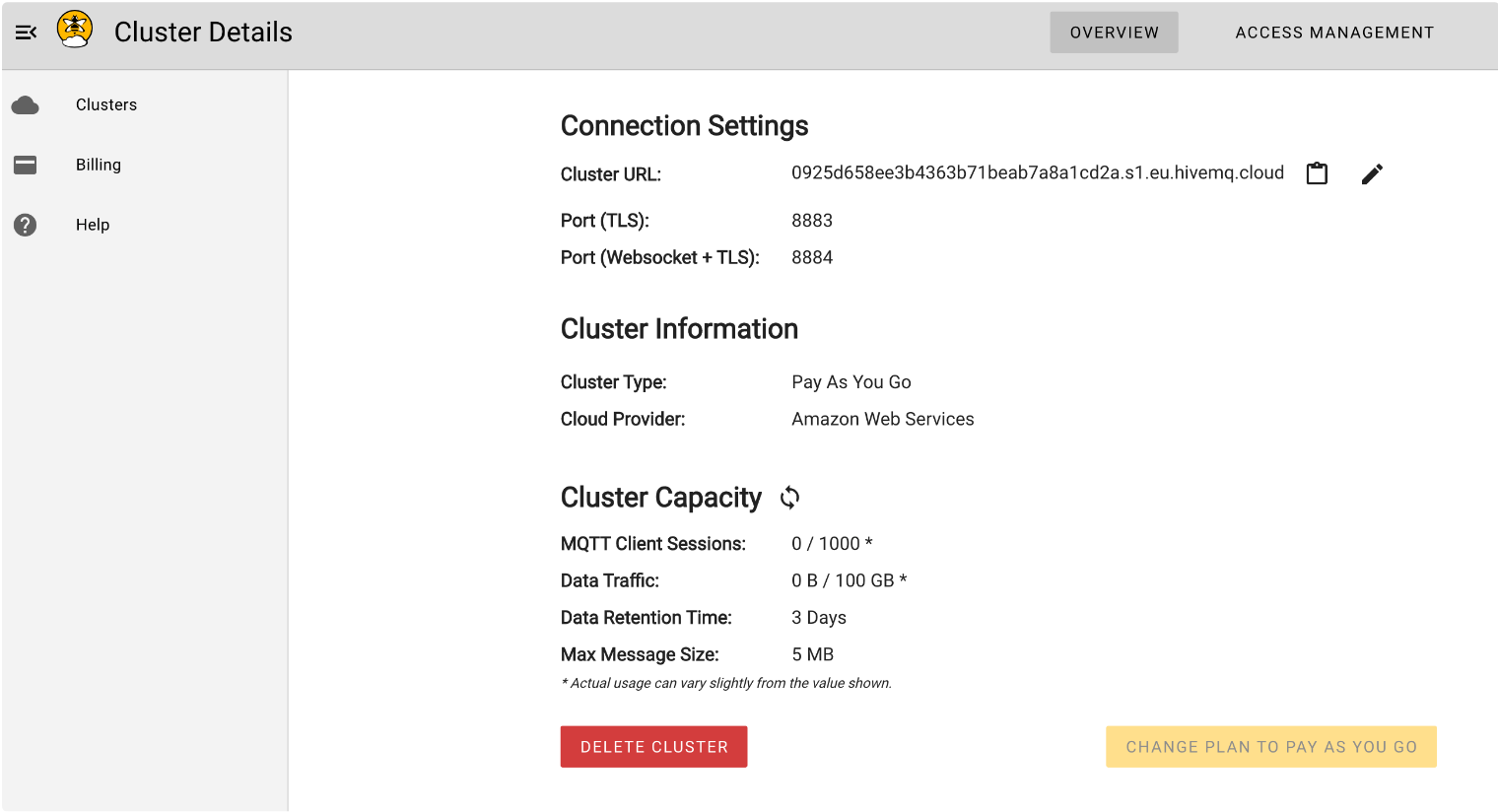Open the Help sidebar label
The height and width of the screenshot is (812, 1498).
[93, 226]
